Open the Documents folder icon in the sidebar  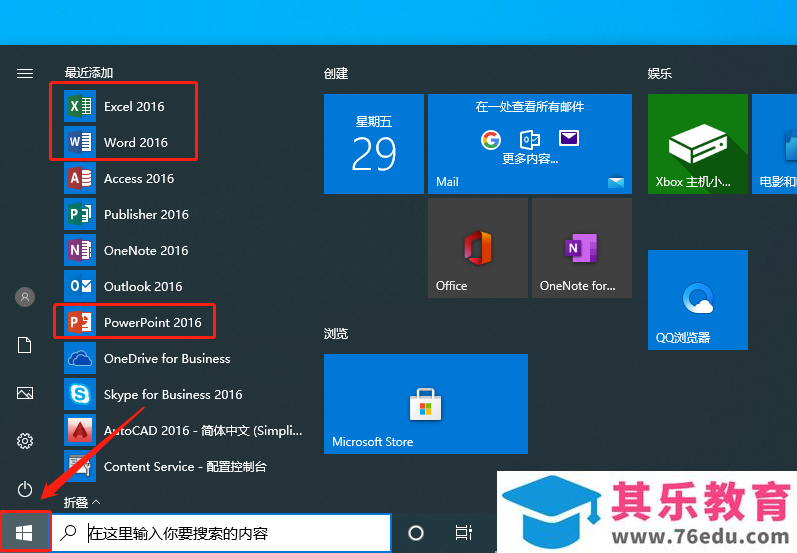coord(24,345)
